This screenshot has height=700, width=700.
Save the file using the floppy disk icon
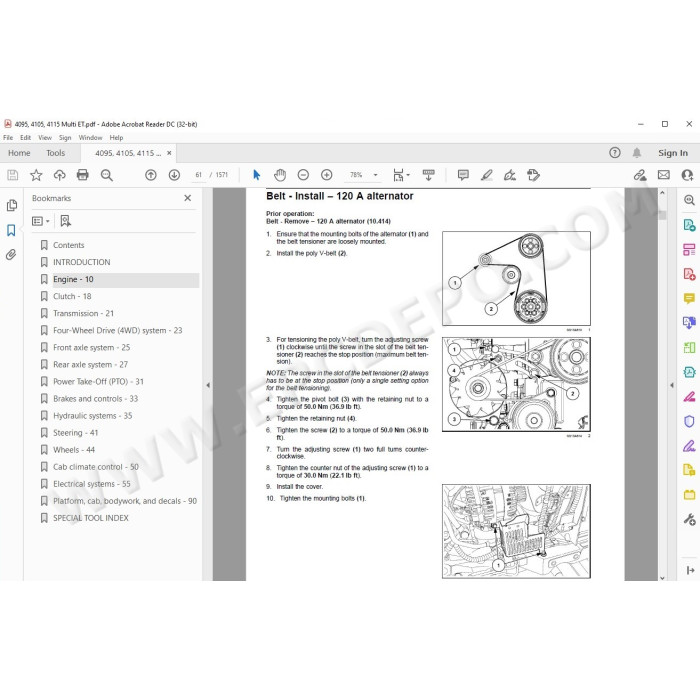(13, 175)
